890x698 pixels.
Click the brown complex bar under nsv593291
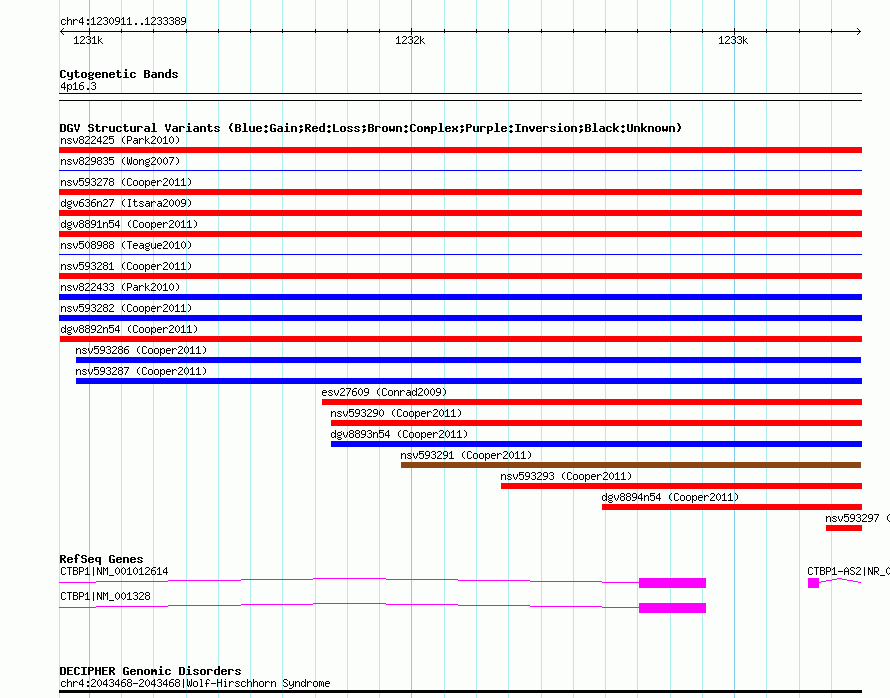click(631, 465)
